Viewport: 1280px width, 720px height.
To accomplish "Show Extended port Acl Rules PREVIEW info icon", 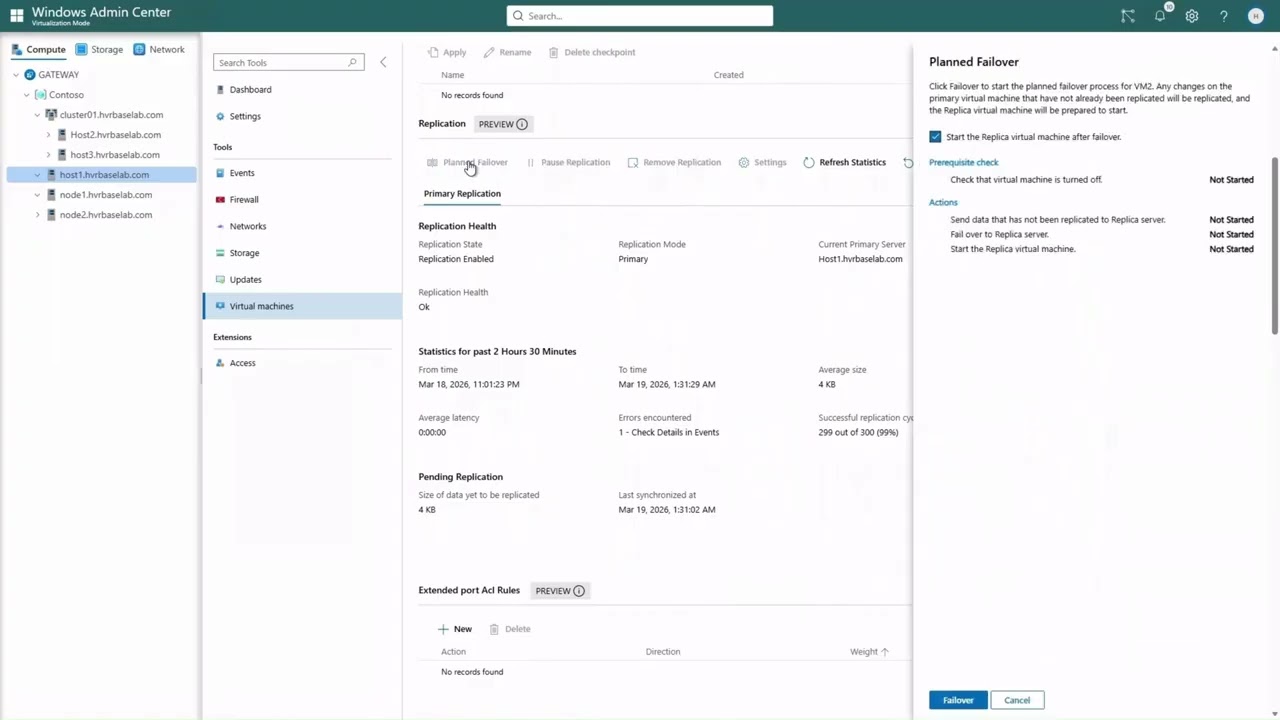I will coord(579,591).
